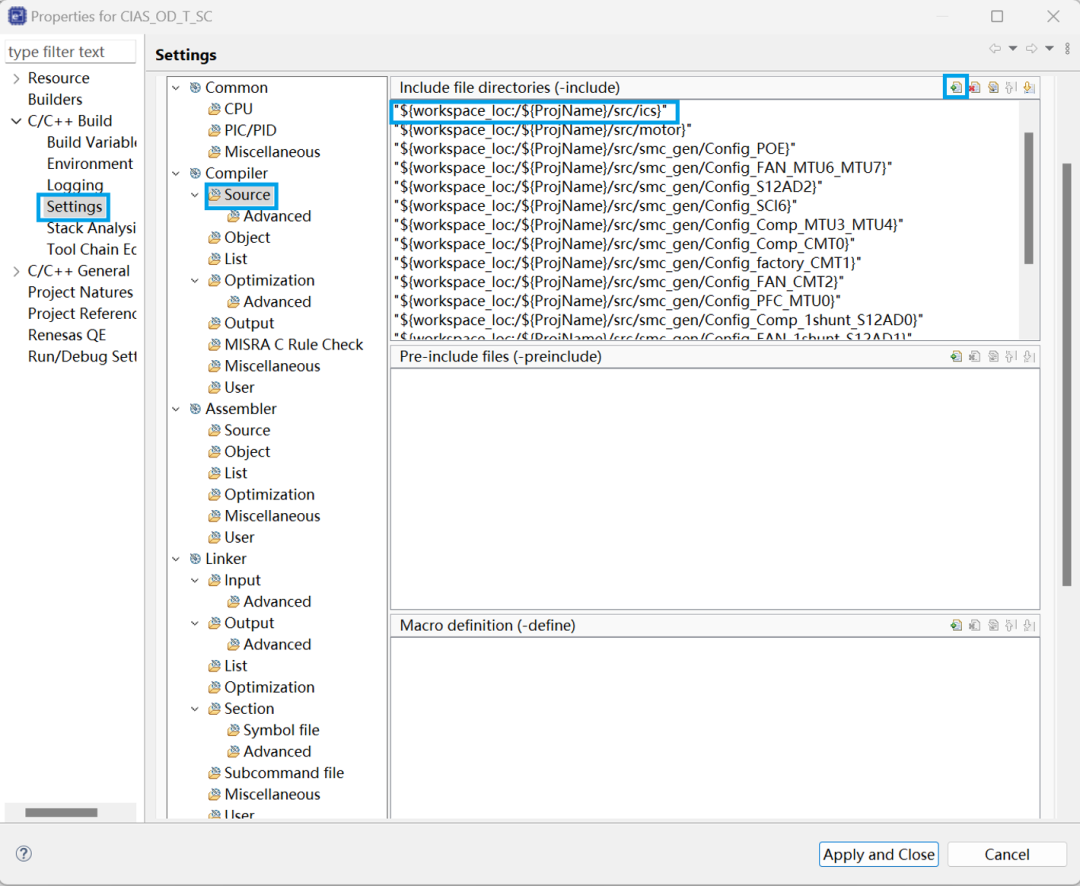Focus the type filter text field
1080x886 pixels.
pos(70,52)
